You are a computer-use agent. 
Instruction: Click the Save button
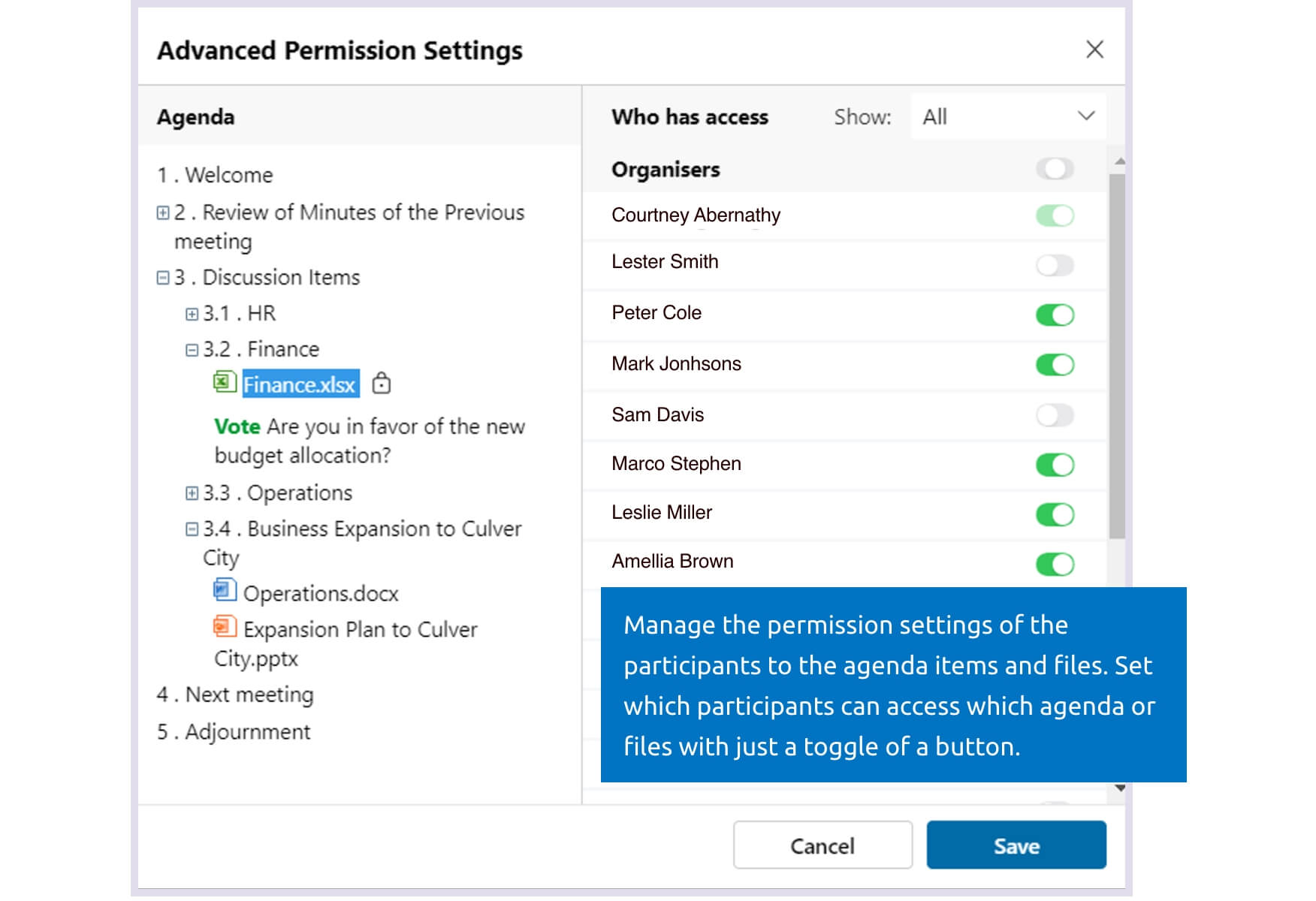[1016, 845]
